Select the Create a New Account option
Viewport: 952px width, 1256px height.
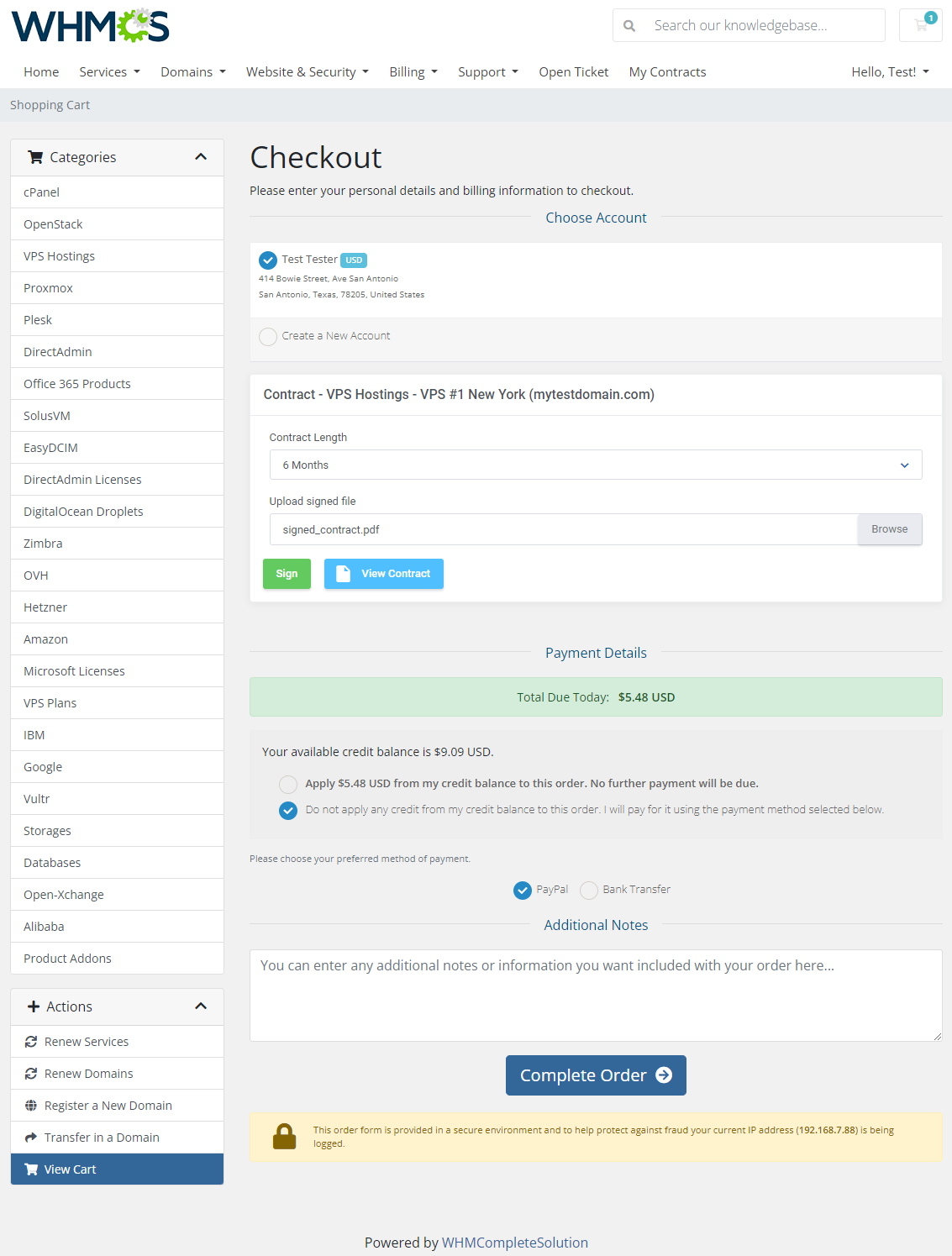(x=268, y=336)
